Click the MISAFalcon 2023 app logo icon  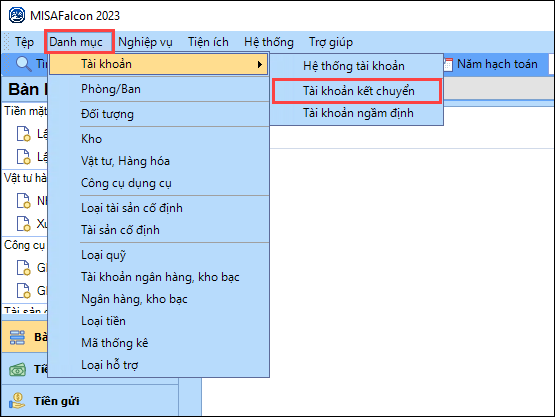click(x=17, y=16)
